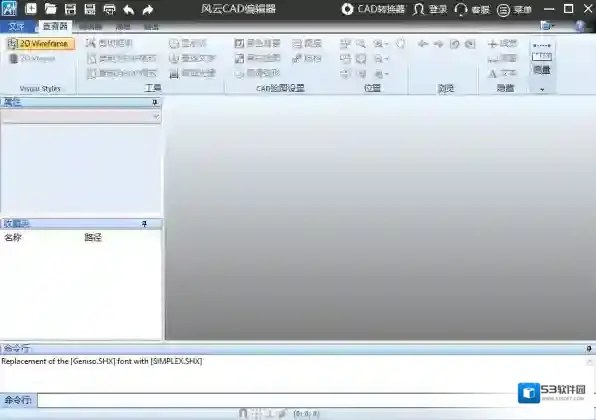The height and width of the screenshot is (420, 596).
Task: Open the 输出 output tab
Action: (151, 27)
